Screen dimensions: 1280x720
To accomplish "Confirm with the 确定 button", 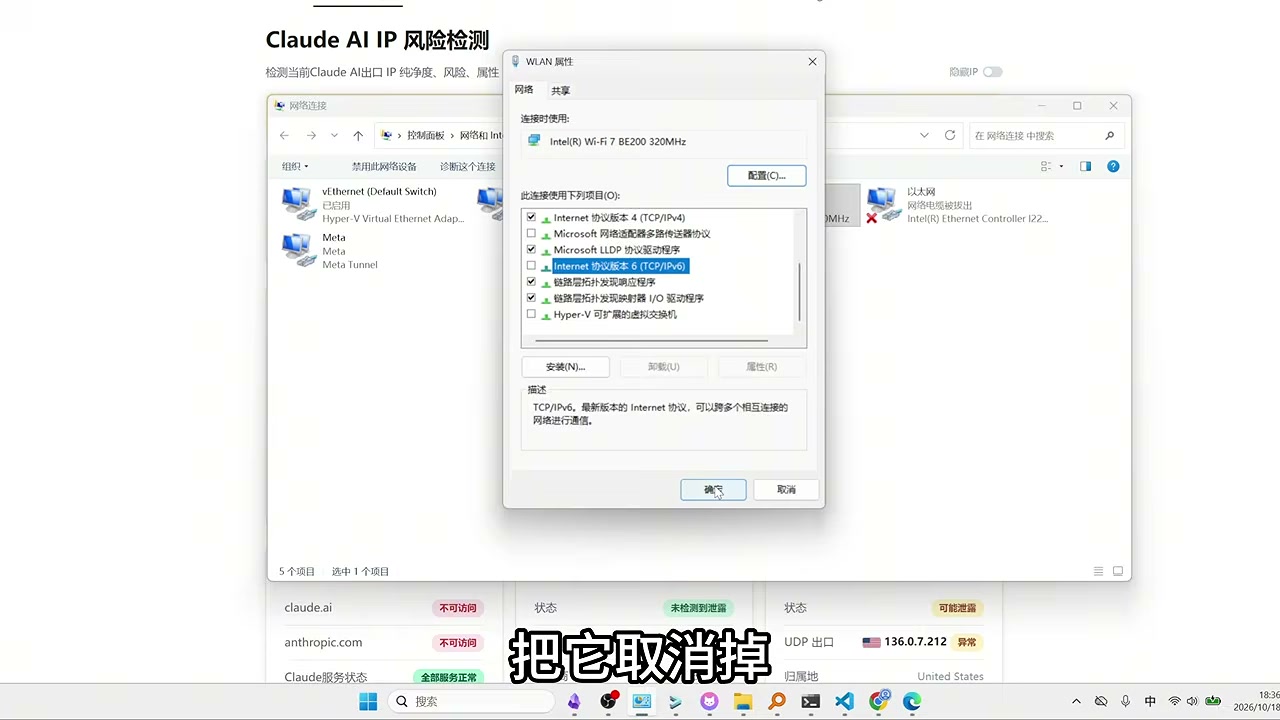I will click(713, 490).
